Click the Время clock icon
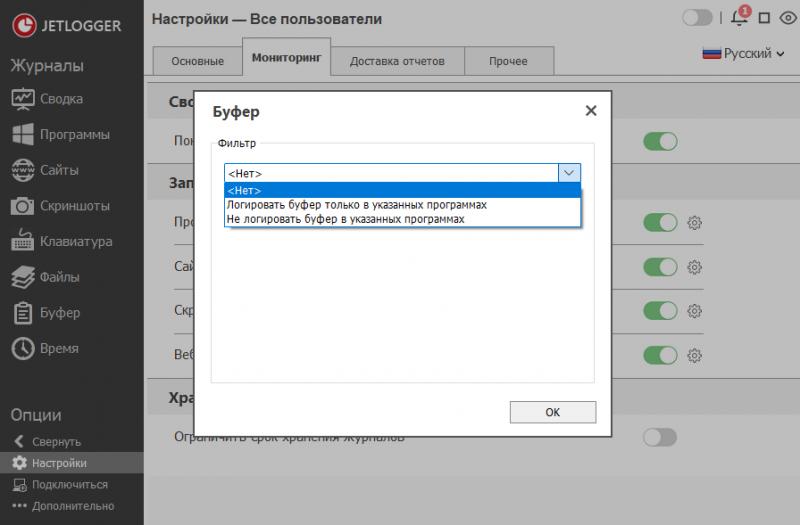This screenshot has width=800, height=525. (23, 348)
